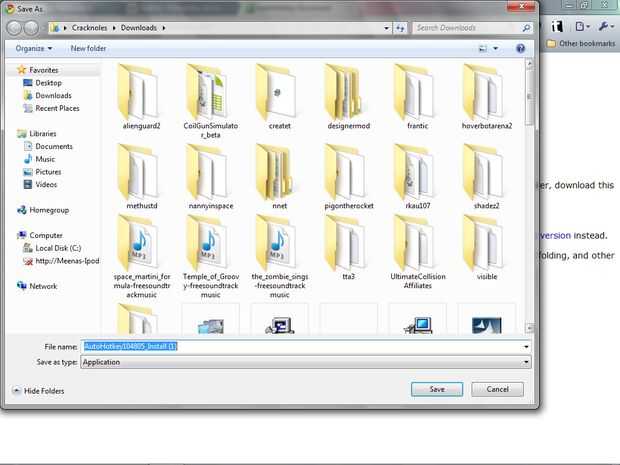This screenshot has height=465, width=620.
Task: Open the frantic folder
Action: coord(417,97)
